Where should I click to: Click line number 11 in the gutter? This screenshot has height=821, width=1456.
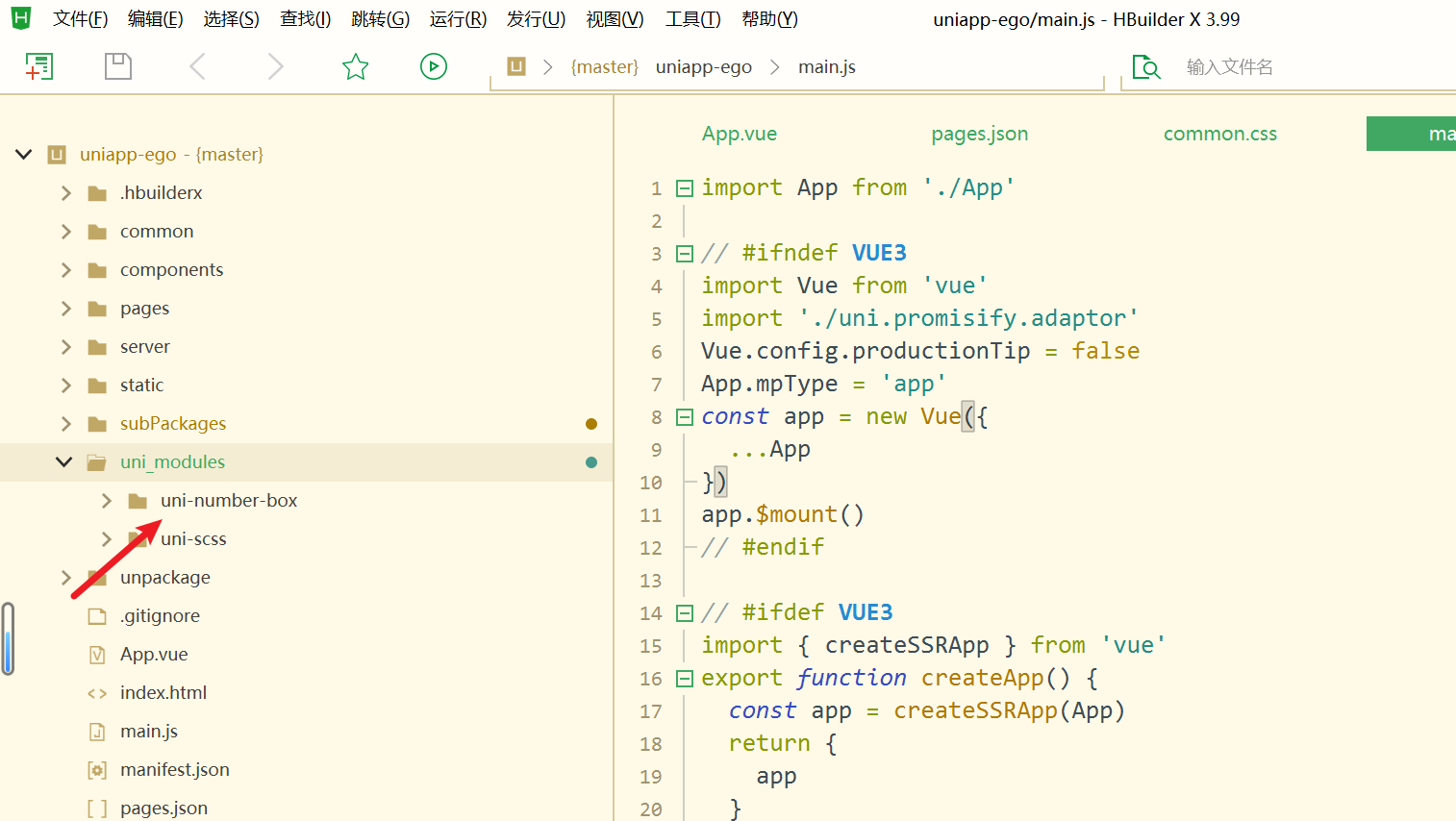click(x=651, y=515)
